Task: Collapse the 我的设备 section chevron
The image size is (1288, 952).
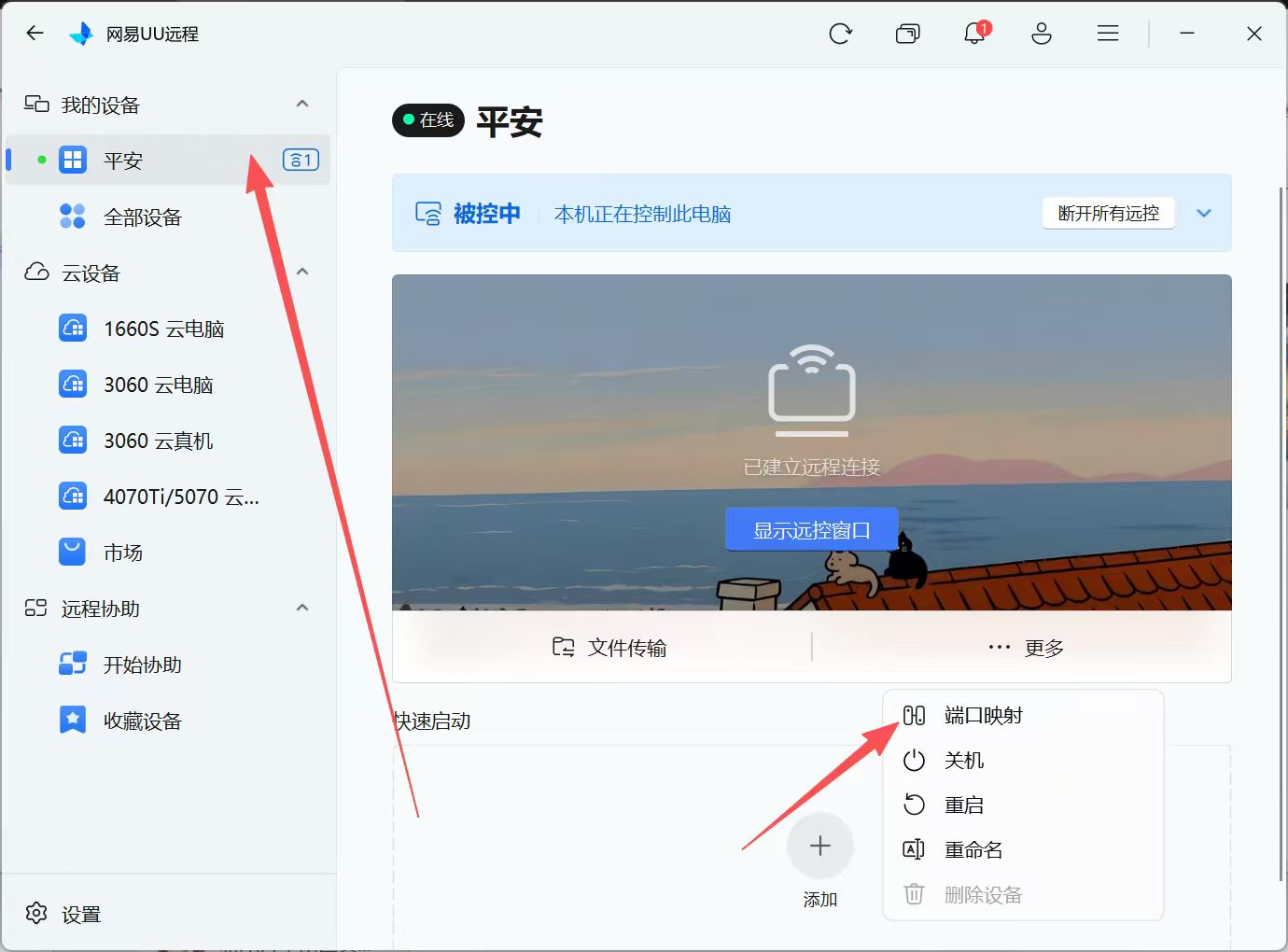Action: 302,104
